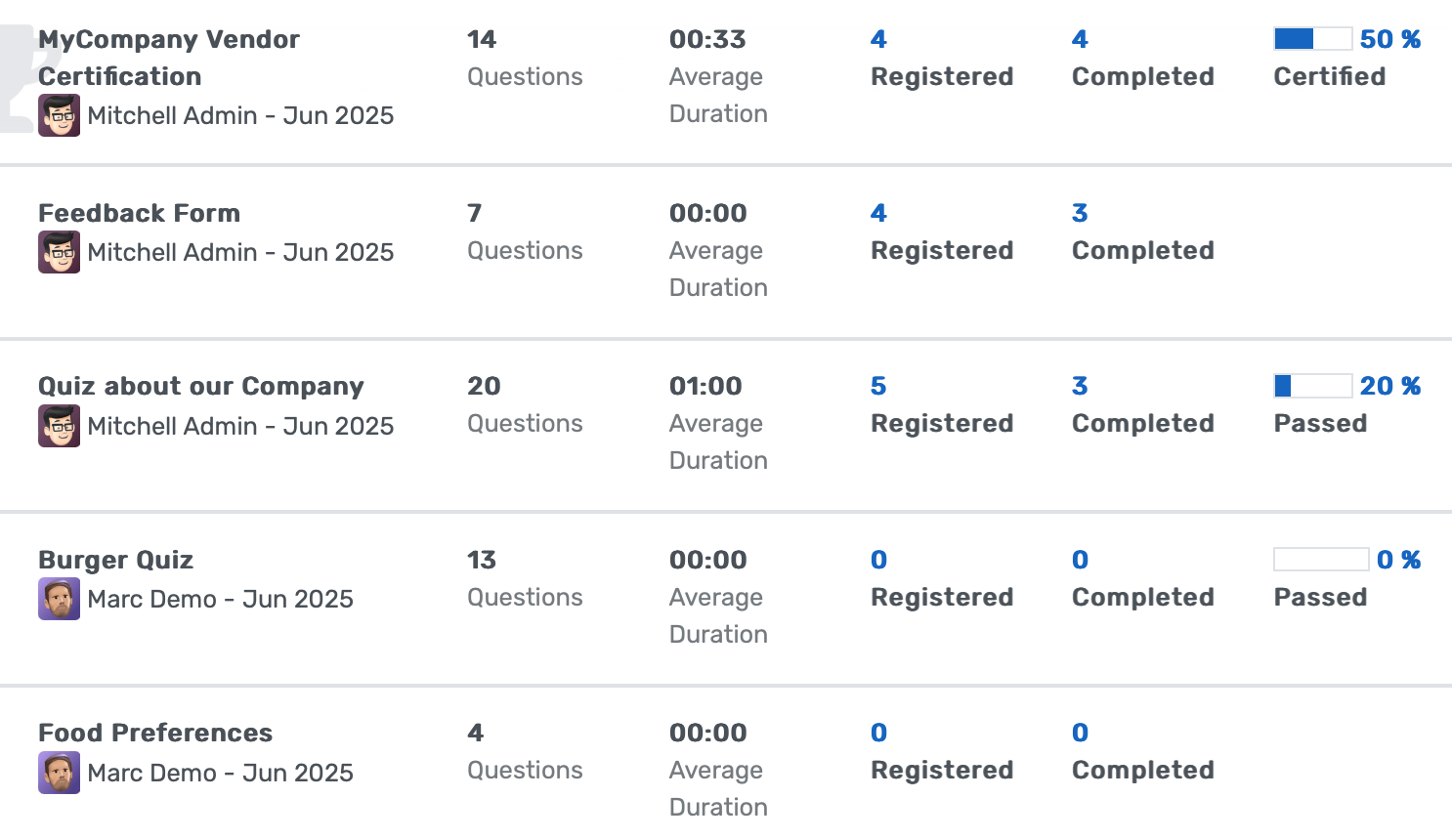The height and width of the screenshot is (840, 1452).
Task: Click Marc Demo's avatar on Burger Quiz
Action: (x=59, y=599)
